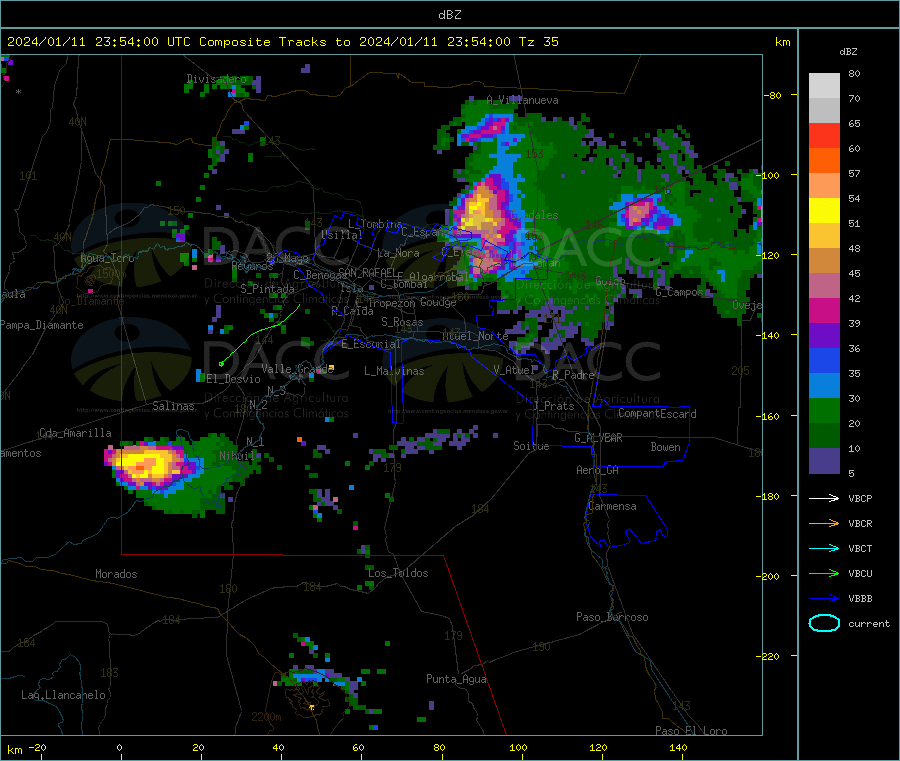This screenshot has width=900, height=761.
Task: Click the 'Composite Tracks to' header text
Action: [x=274, y=42]
